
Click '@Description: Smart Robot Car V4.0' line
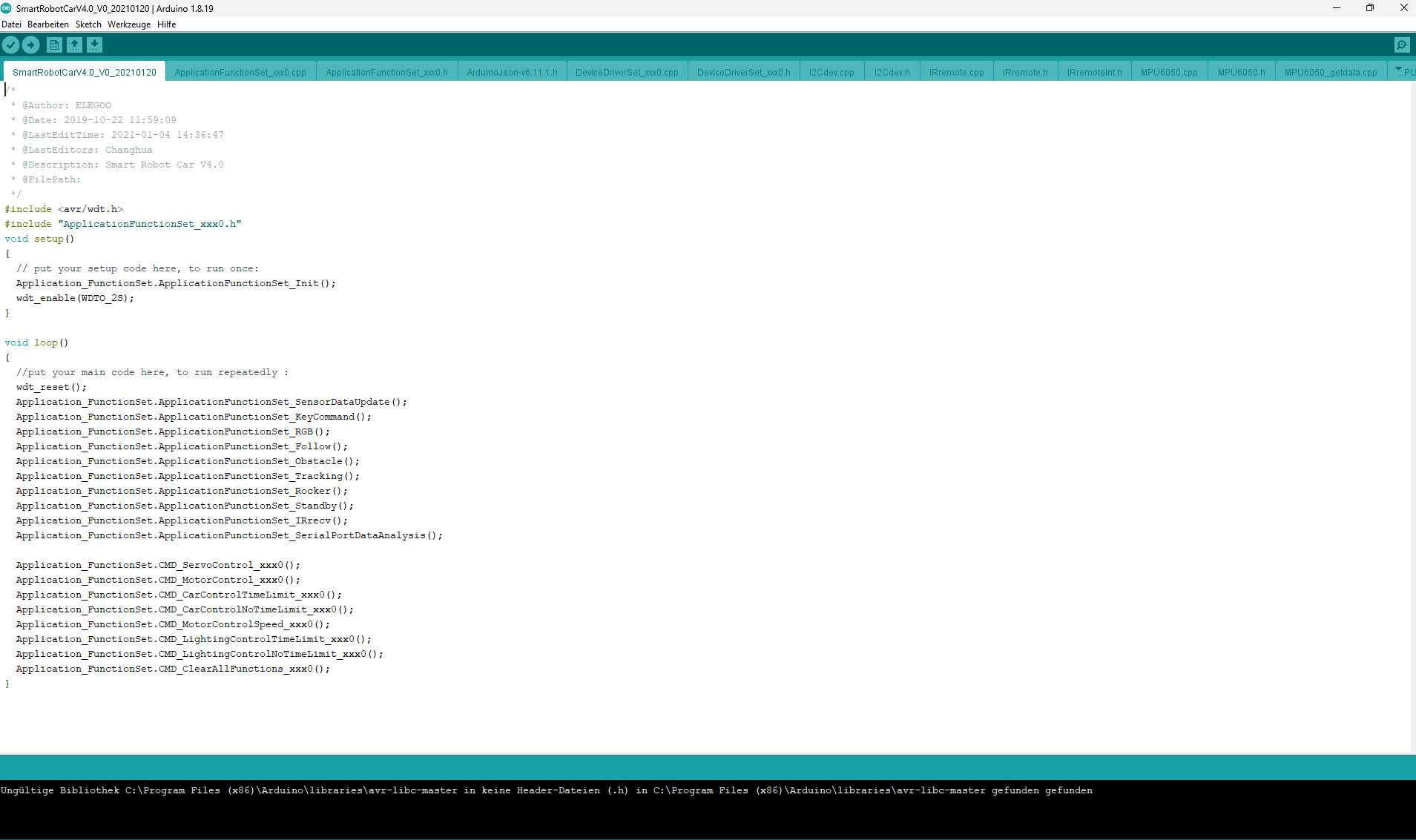click(x=117, y=165)
